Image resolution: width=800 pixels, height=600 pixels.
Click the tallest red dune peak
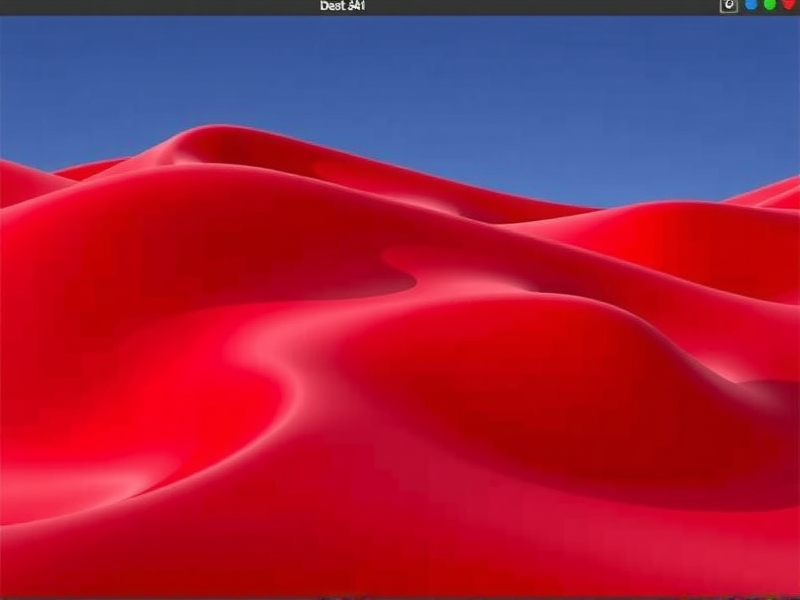[215, 130]
